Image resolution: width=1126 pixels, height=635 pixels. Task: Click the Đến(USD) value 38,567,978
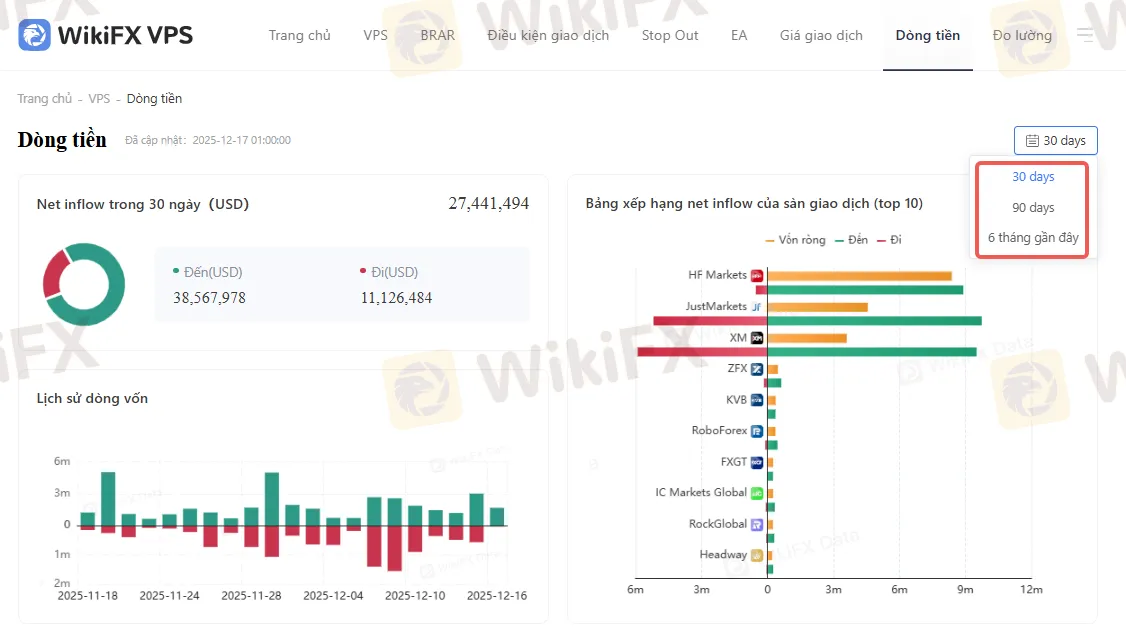pyautogui.click(x=209, y=298)
